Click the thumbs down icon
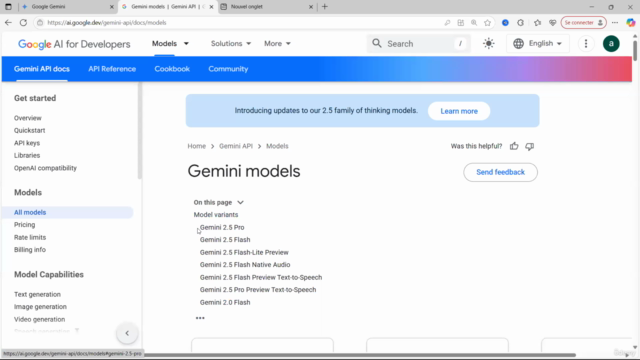Image resolution: width=640 pixels, height=360 pixels. tap(529, 146)
